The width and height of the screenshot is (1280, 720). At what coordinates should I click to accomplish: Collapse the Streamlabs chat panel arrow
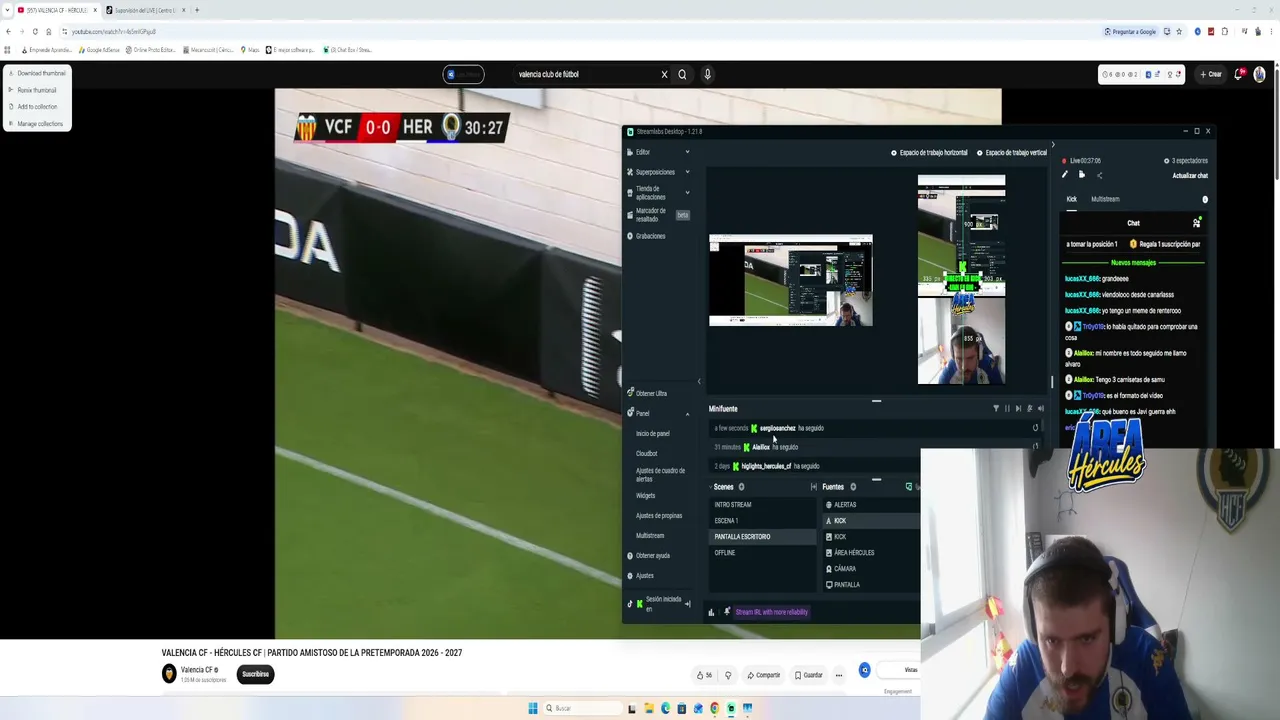(x=1052, y=145)
